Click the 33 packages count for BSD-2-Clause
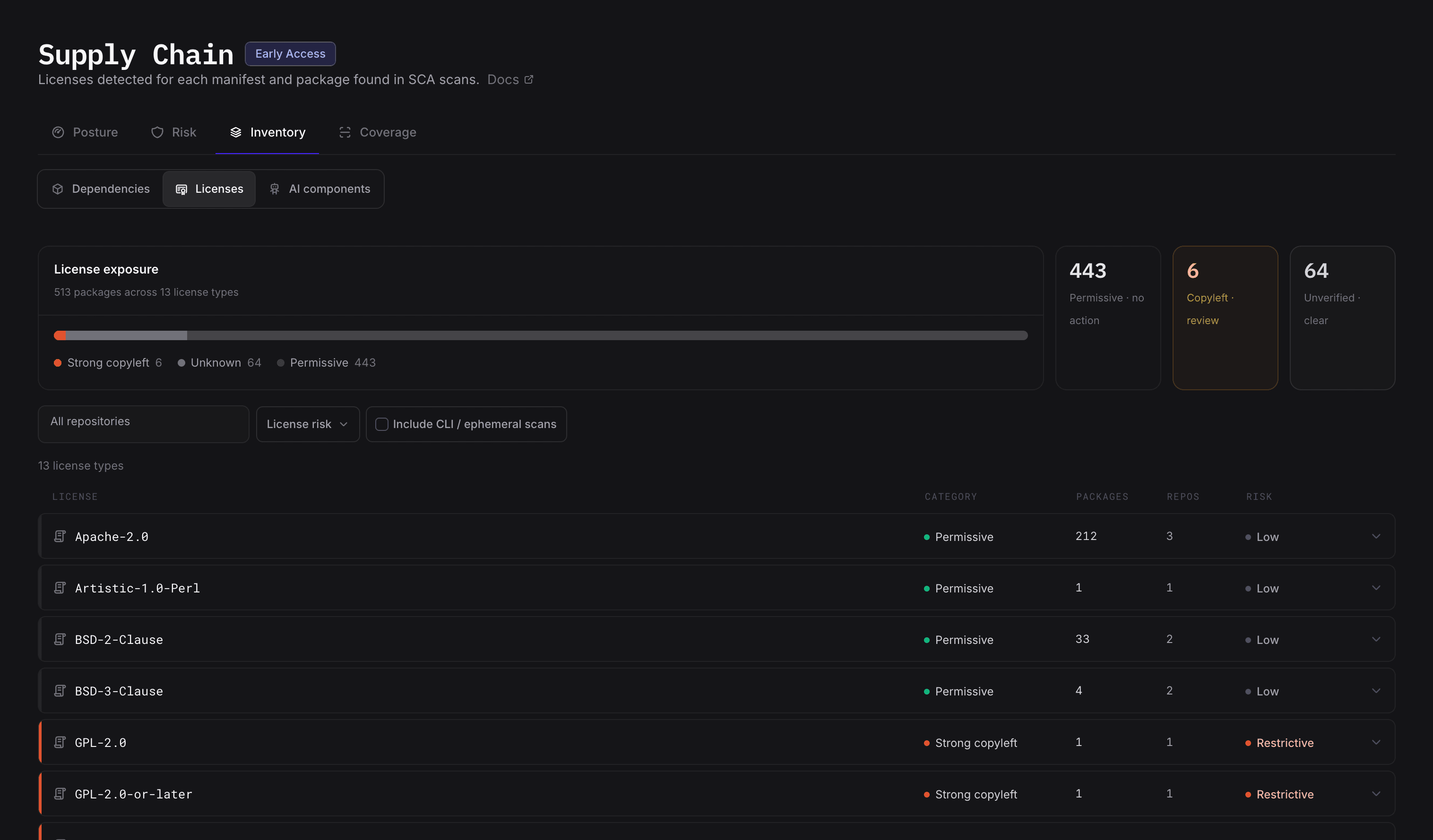This screenshot has width=1433, height=840. point(1082,639)
